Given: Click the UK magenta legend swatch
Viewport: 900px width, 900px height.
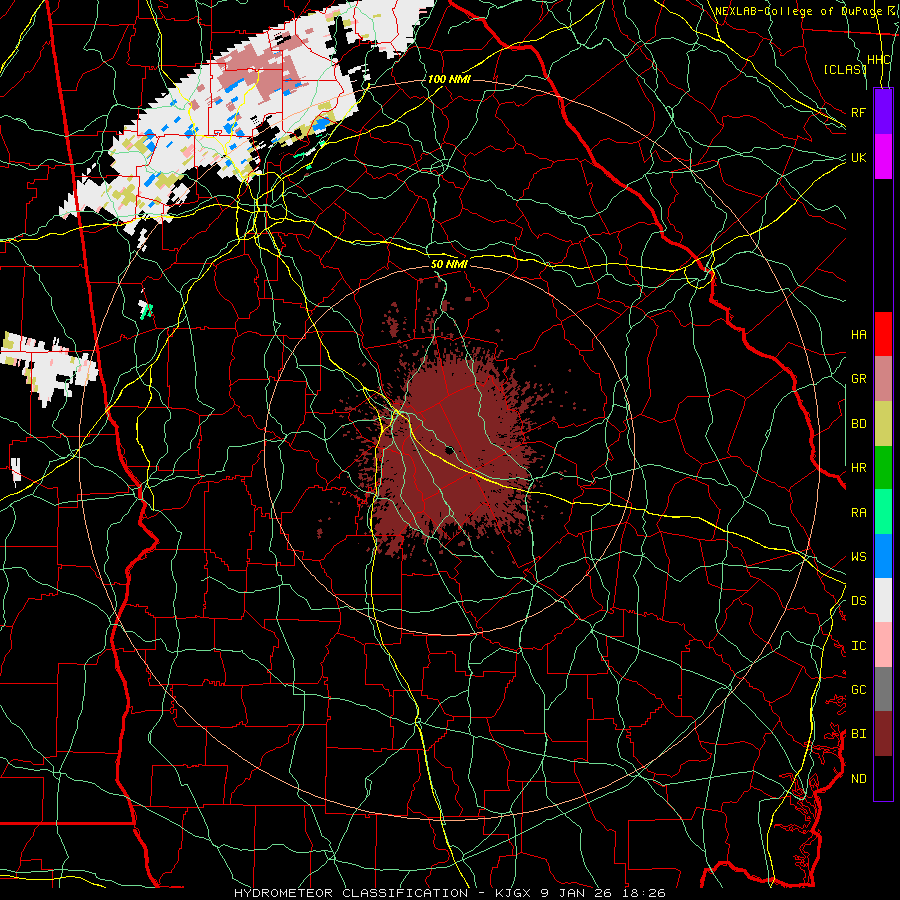Looking at the screenshot, I should pyautogui.click(x=883, y=157).
